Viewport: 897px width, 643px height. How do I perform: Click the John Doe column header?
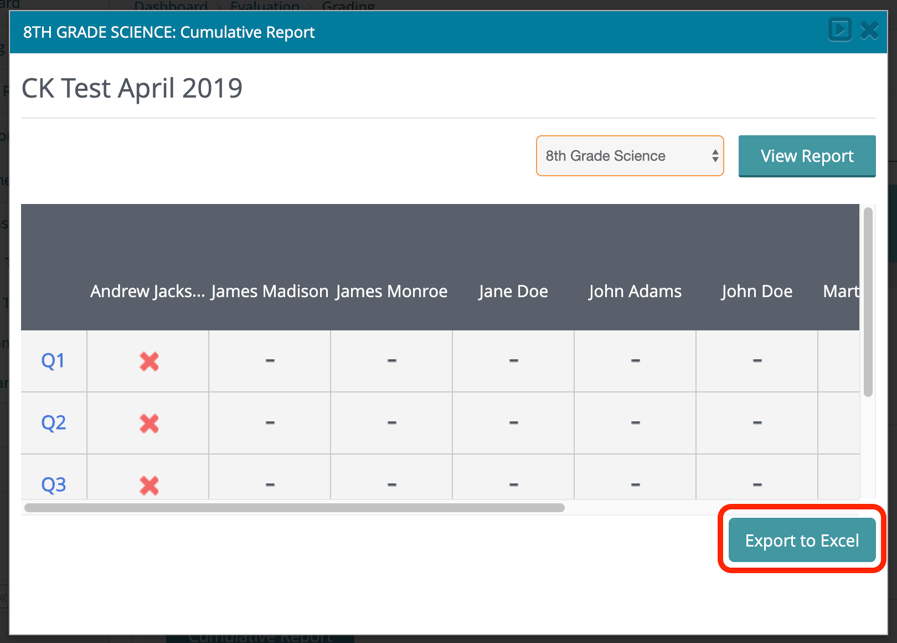[x=757, y=291]
